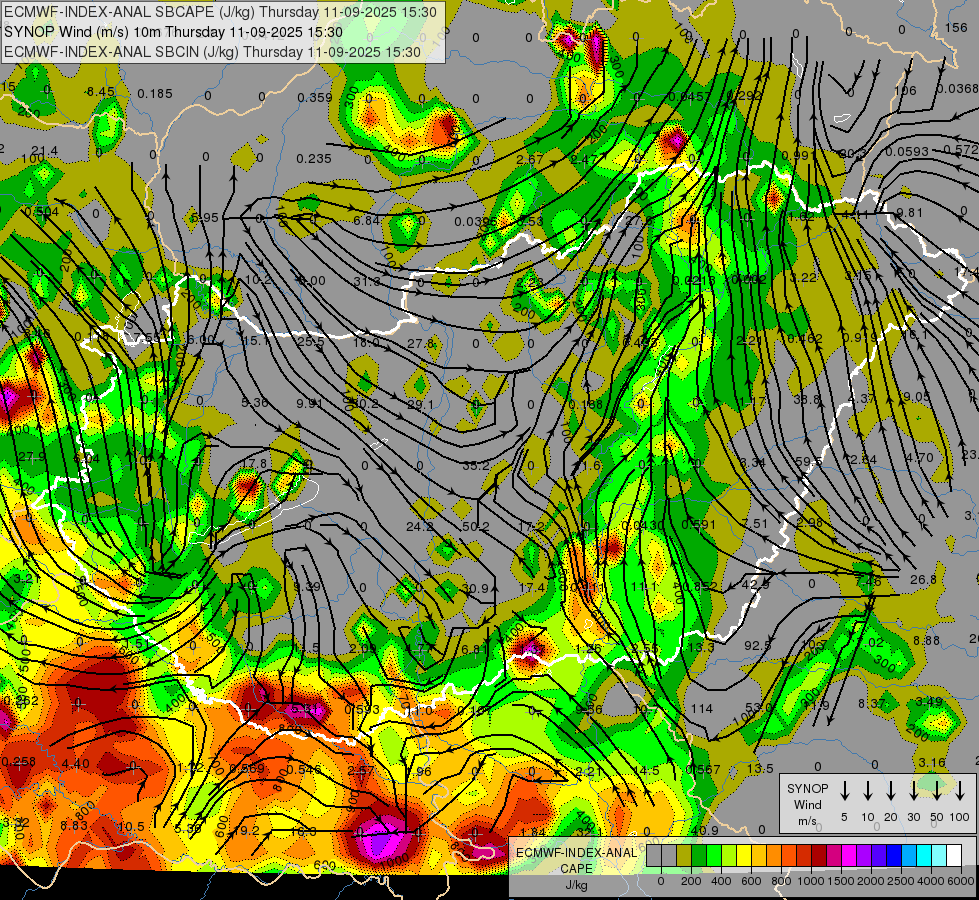Pick the bright magenta swatch after 1500
Viewport: 979px width, 900px height.
[x=849, y=855]
